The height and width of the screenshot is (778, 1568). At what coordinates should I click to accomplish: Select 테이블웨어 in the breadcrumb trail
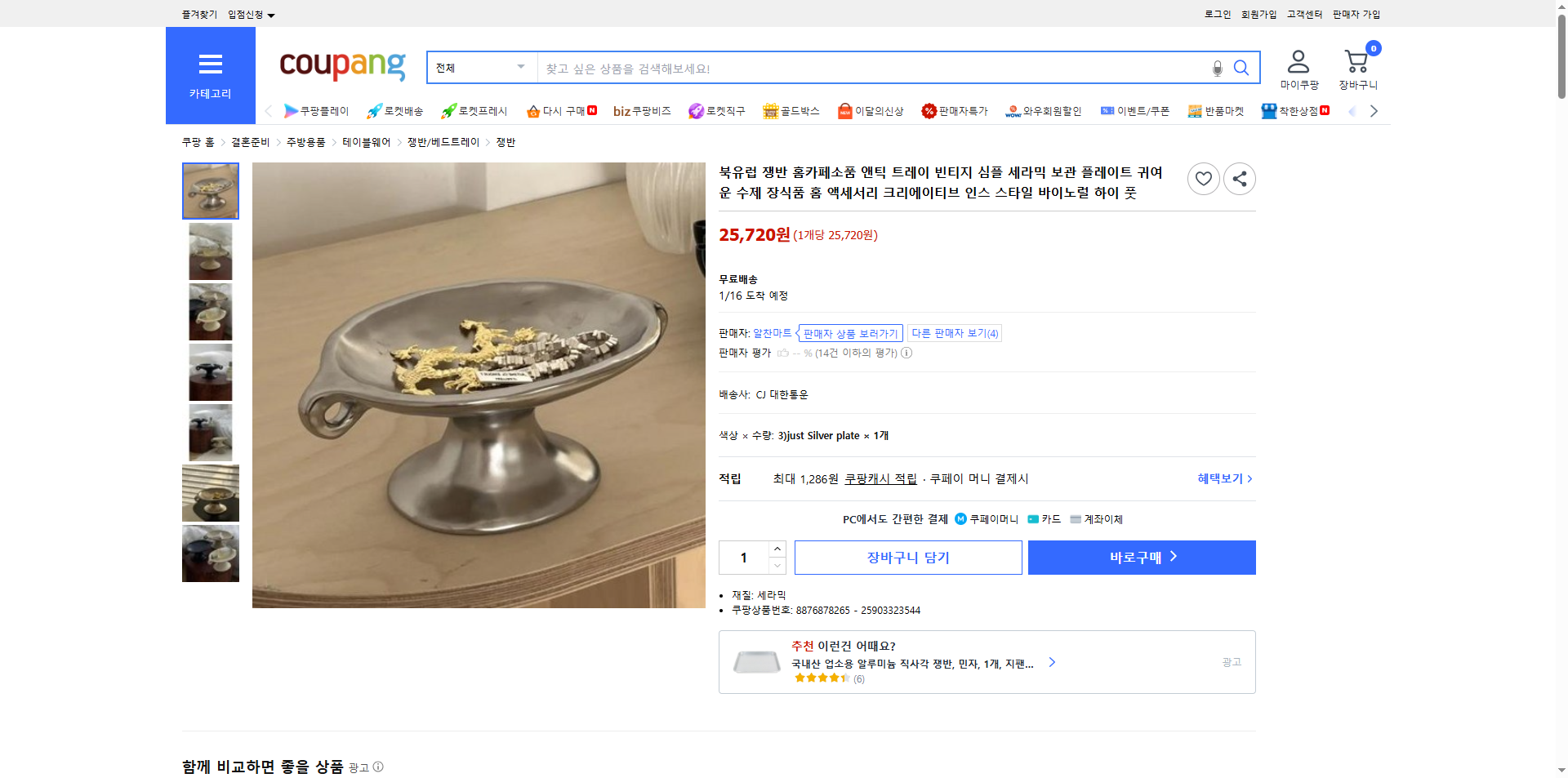(365, 141)
